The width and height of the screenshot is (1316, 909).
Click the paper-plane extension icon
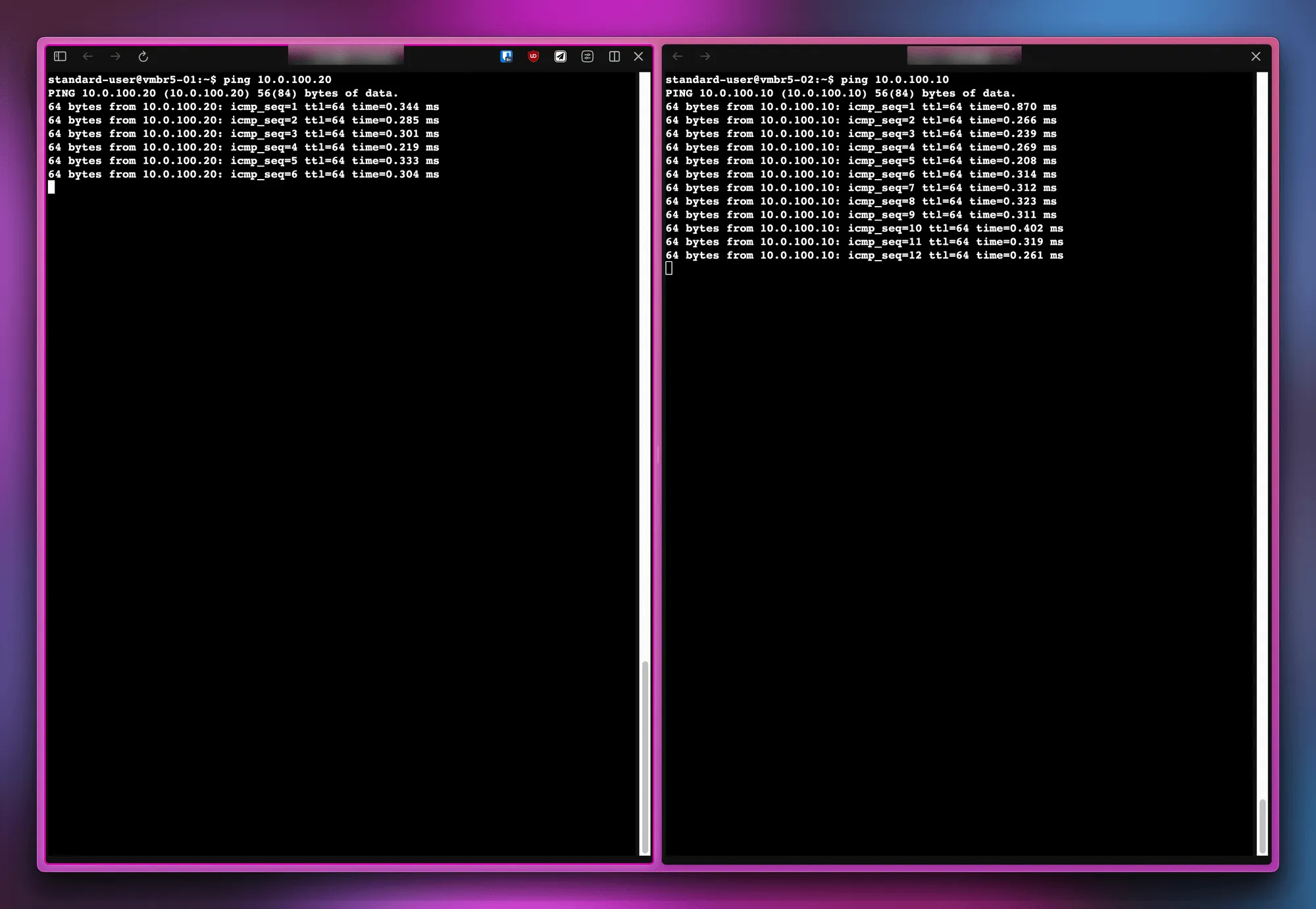coord(560,56)
